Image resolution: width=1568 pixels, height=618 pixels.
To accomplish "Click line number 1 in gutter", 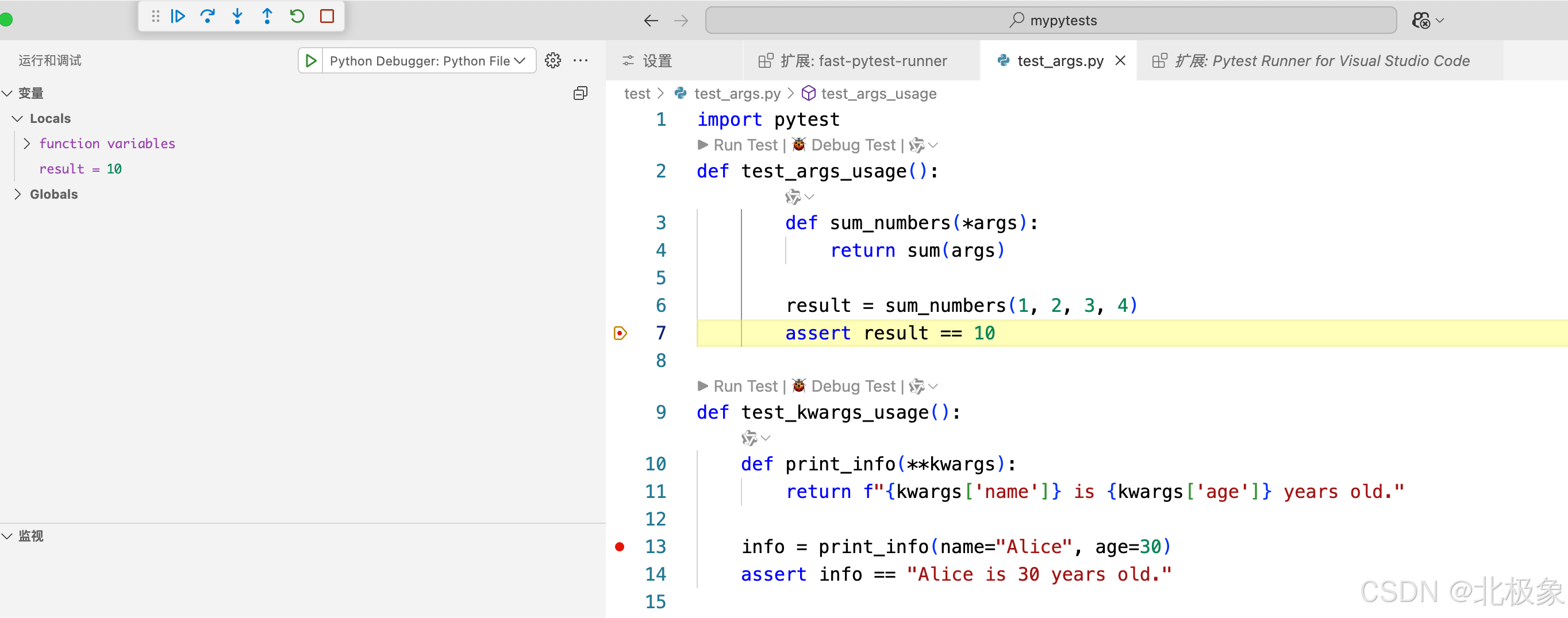I will (661, 120).
